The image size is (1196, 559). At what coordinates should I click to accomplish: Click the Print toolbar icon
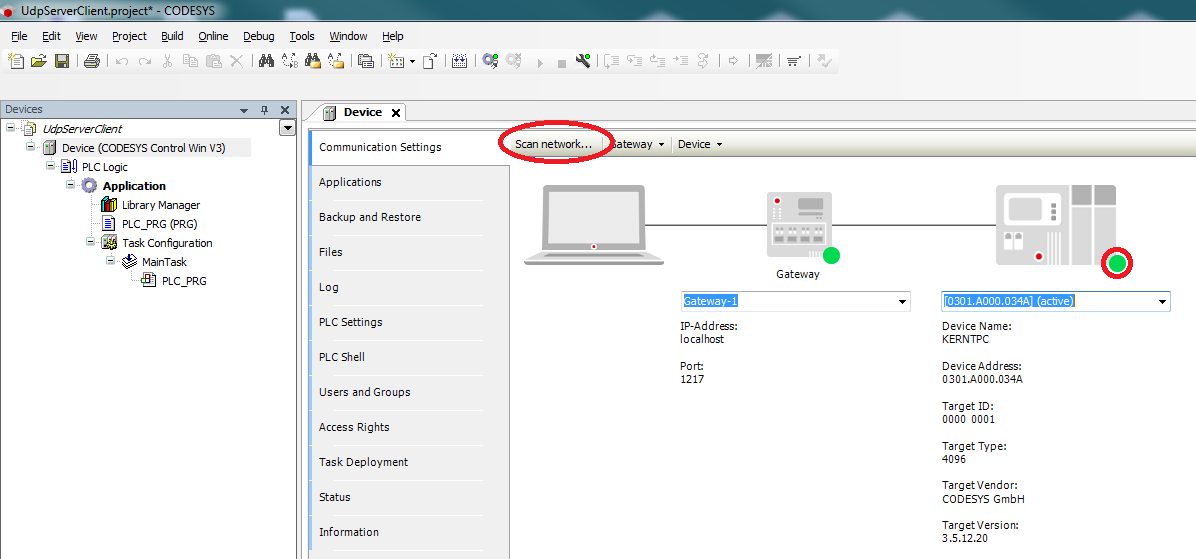pos(91,61)
